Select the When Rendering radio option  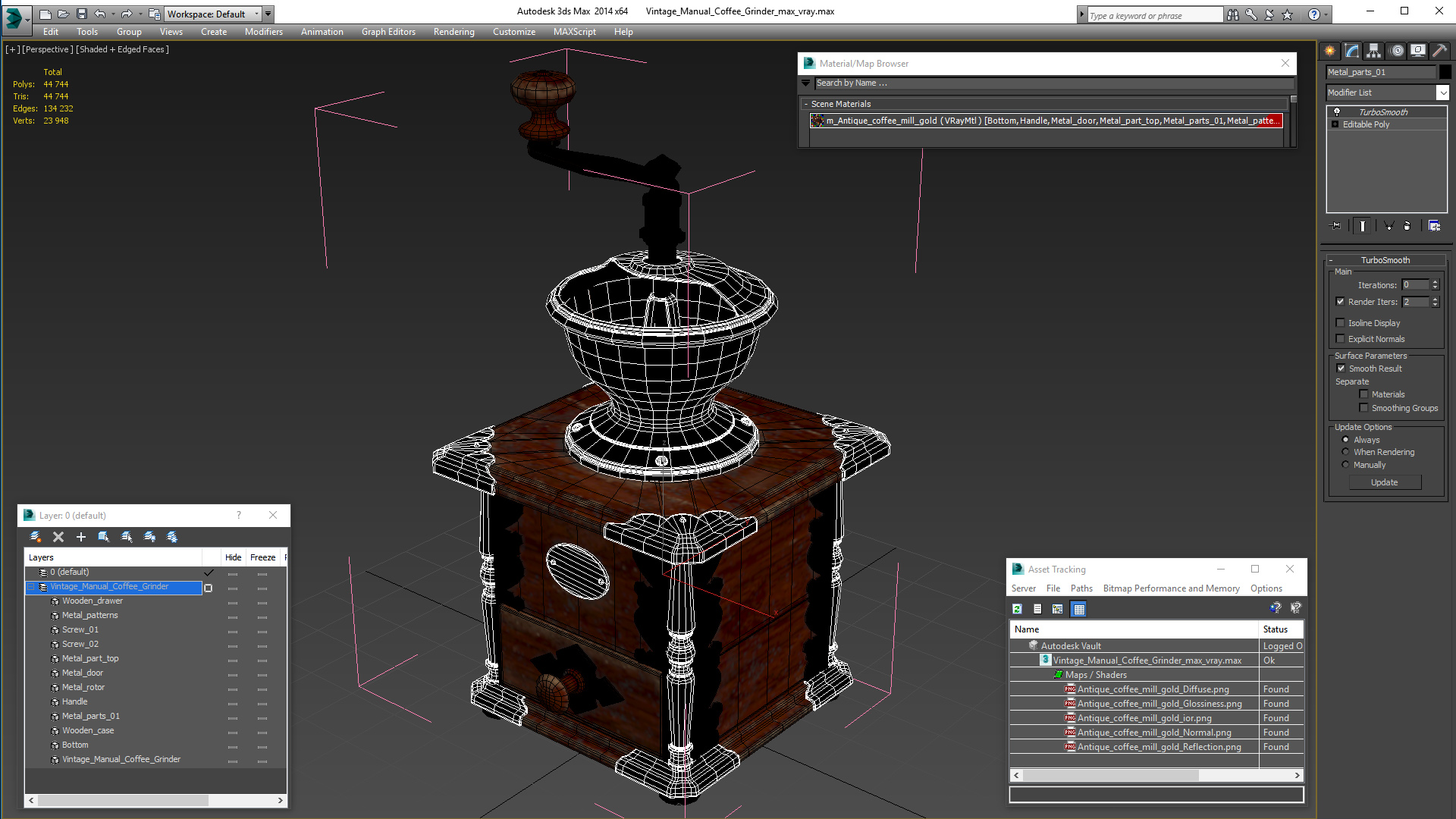pos(1345,452)
